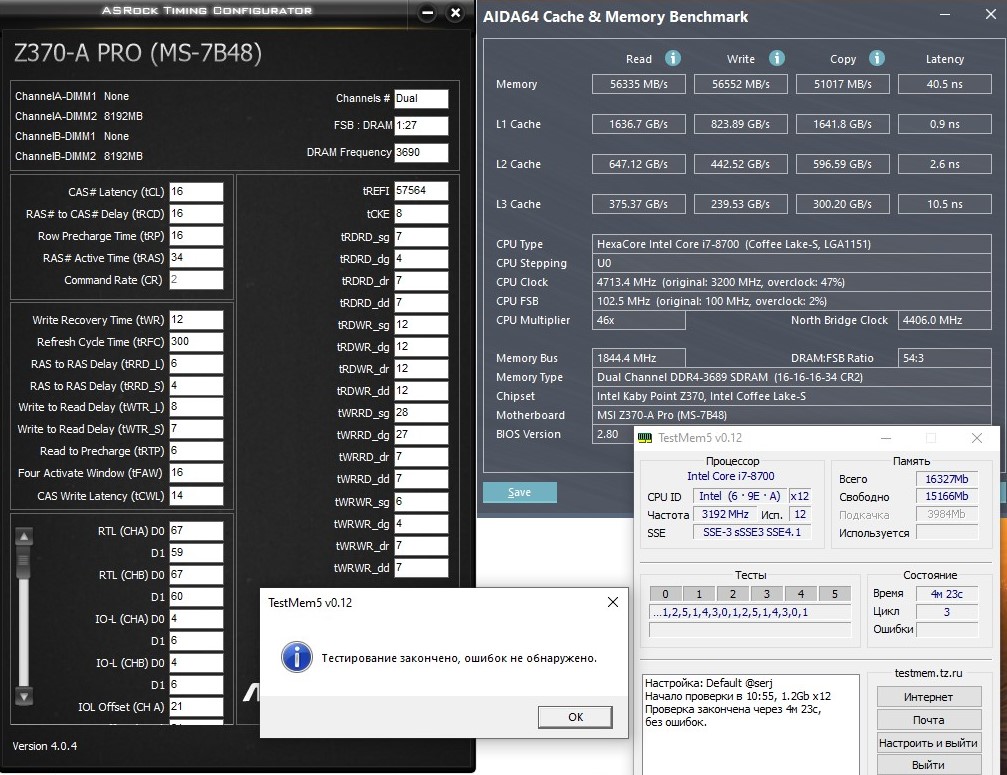Click OK in the TestMem5 message dialog
Viewport: 1007px width, 775px height.
pos(575,717)
